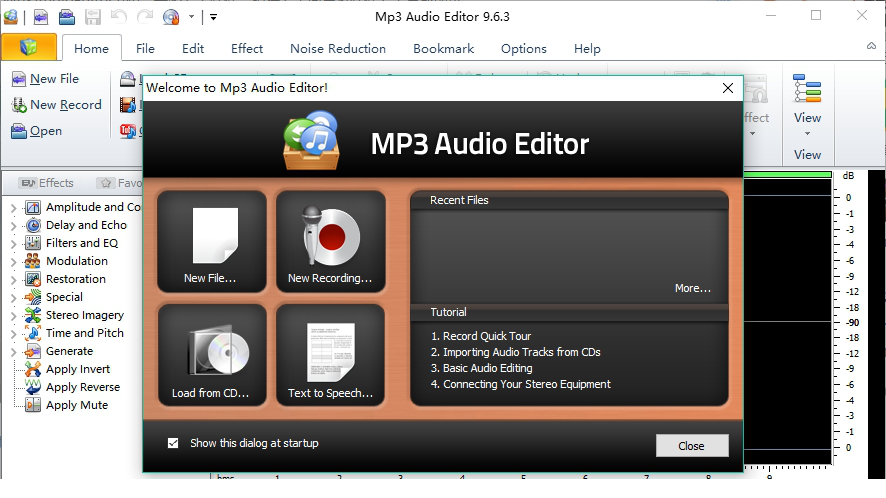Image resolution: width=886 pixels, height=498 pixels.
Task: Click the YouTube import icon in the ribbon
Action: 128,131
